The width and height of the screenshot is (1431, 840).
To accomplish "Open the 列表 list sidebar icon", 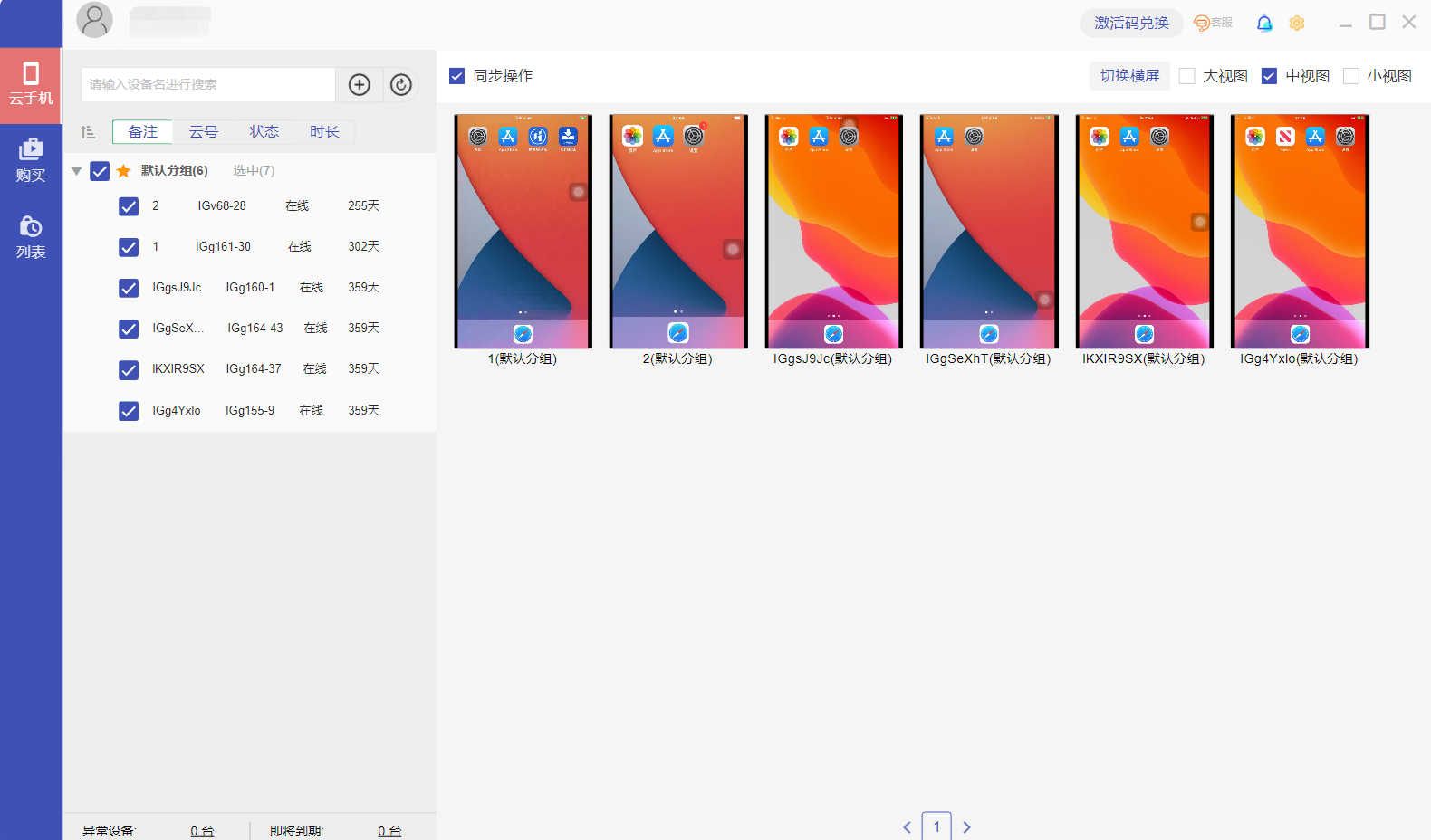I will [x=31, y=236].
